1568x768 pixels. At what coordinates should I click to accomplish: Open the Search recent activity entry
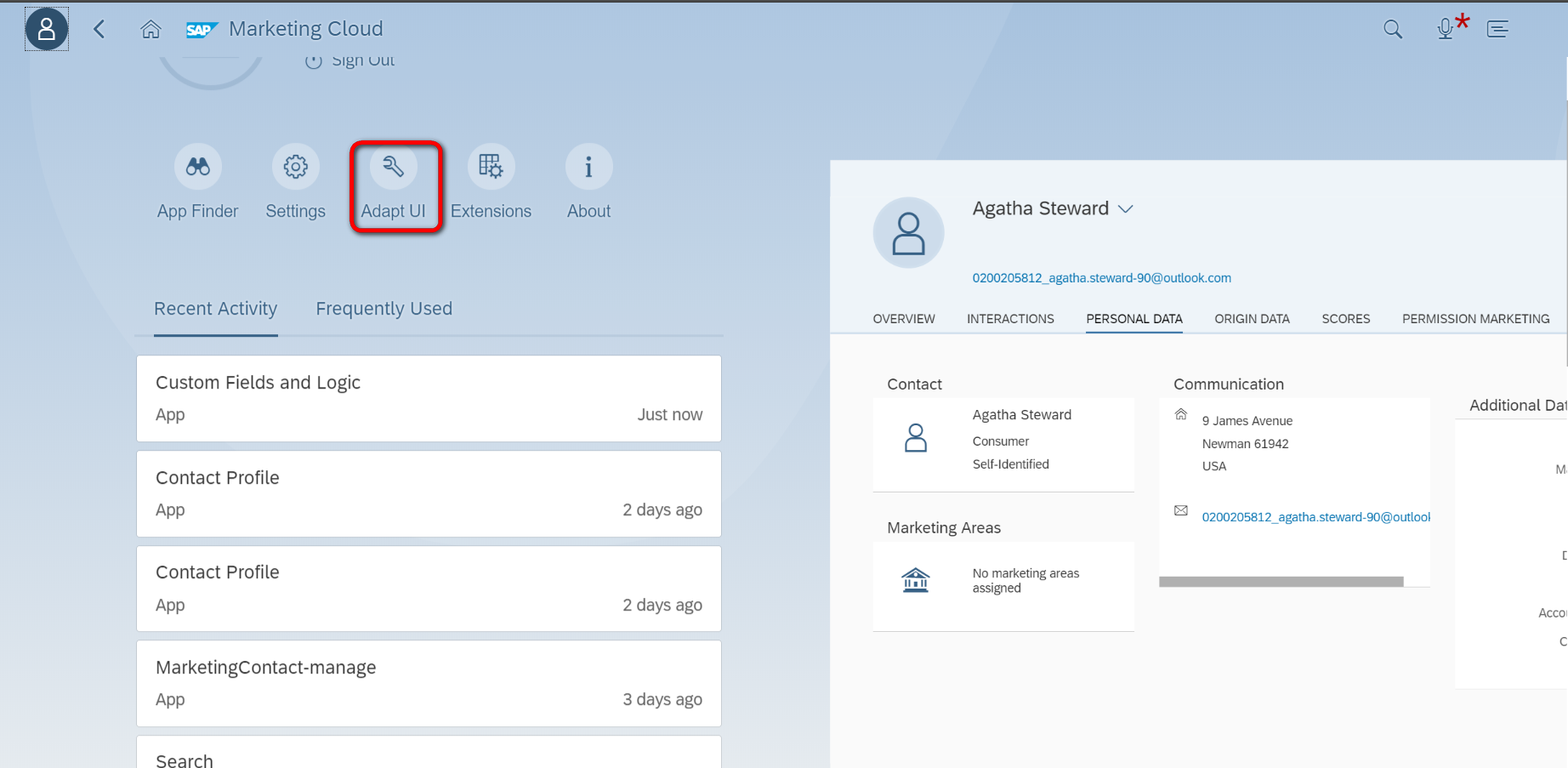(429, 753)
